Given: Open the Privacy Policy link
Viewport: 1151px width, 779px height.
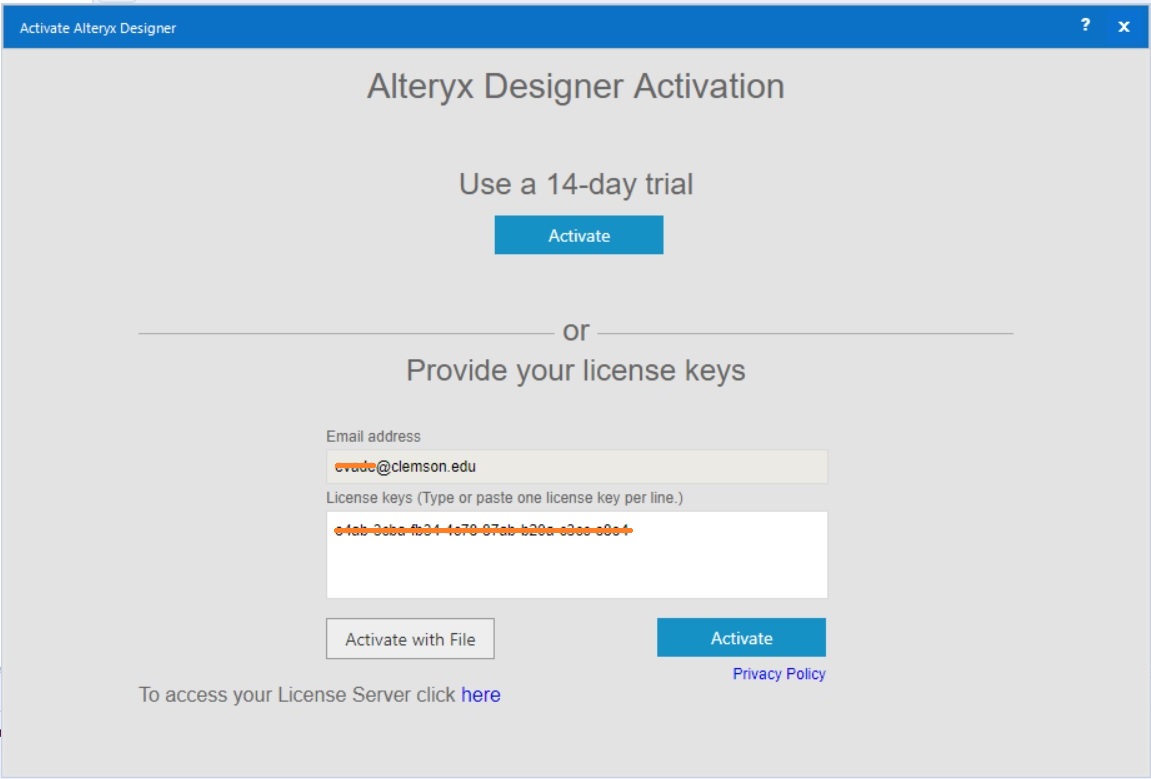Looking at the screenshot, I should click(x=779, y=674).
